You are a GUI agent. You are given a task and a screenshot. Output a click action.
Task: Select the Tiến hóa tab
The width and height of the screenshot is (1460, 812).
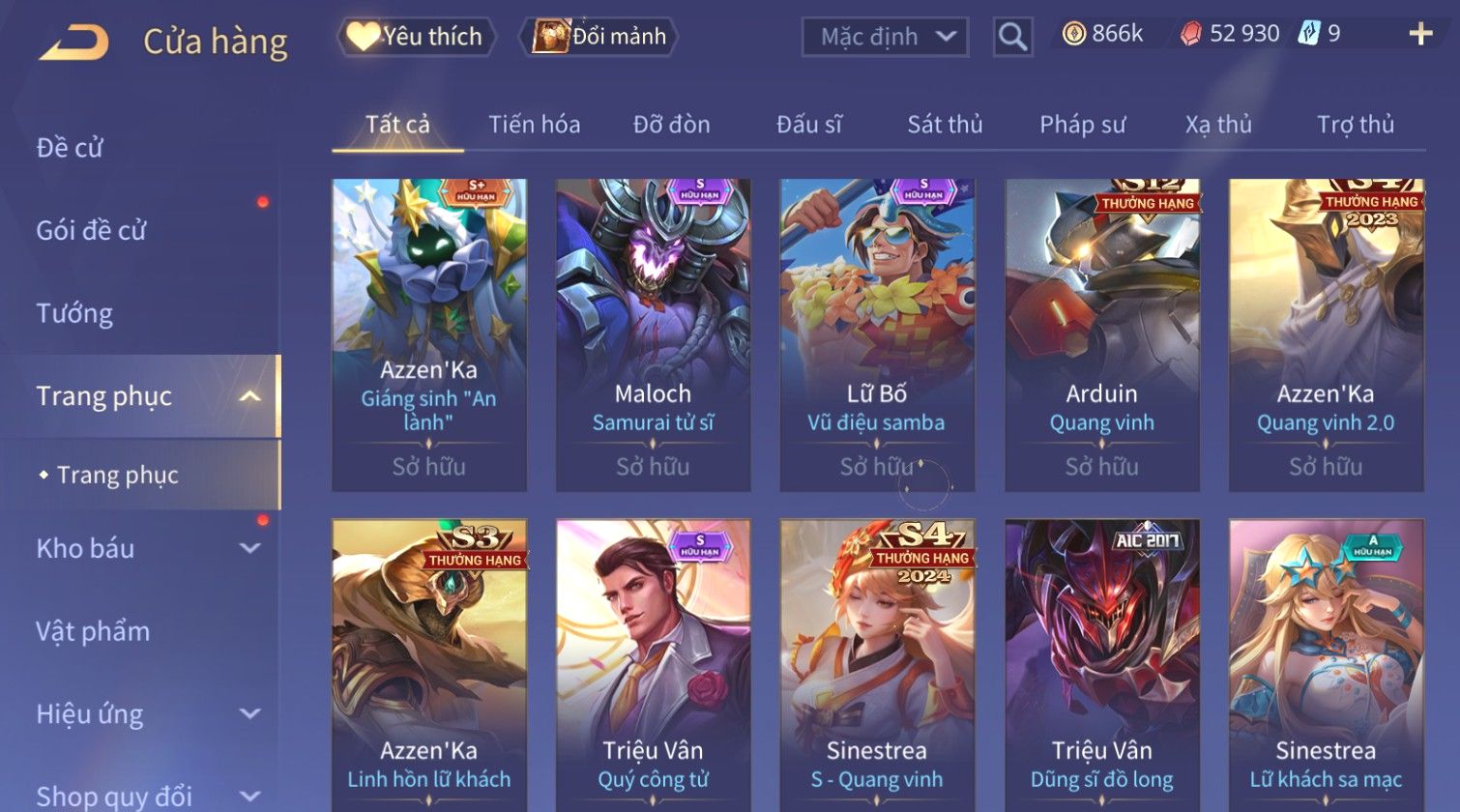point(534,125)
